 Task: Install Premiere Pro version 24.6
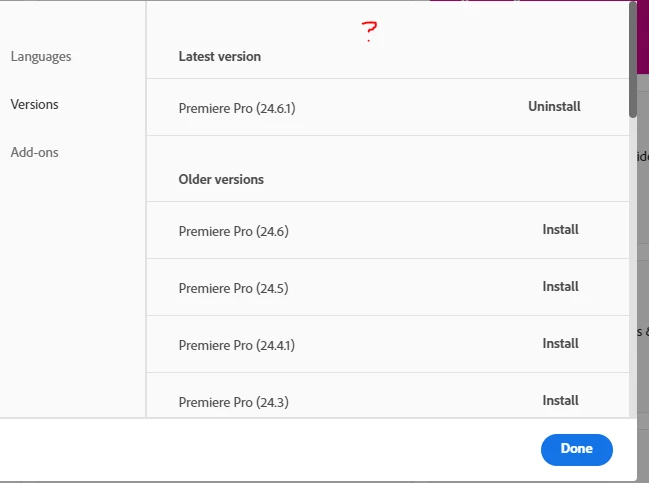[x=560, y=230]
